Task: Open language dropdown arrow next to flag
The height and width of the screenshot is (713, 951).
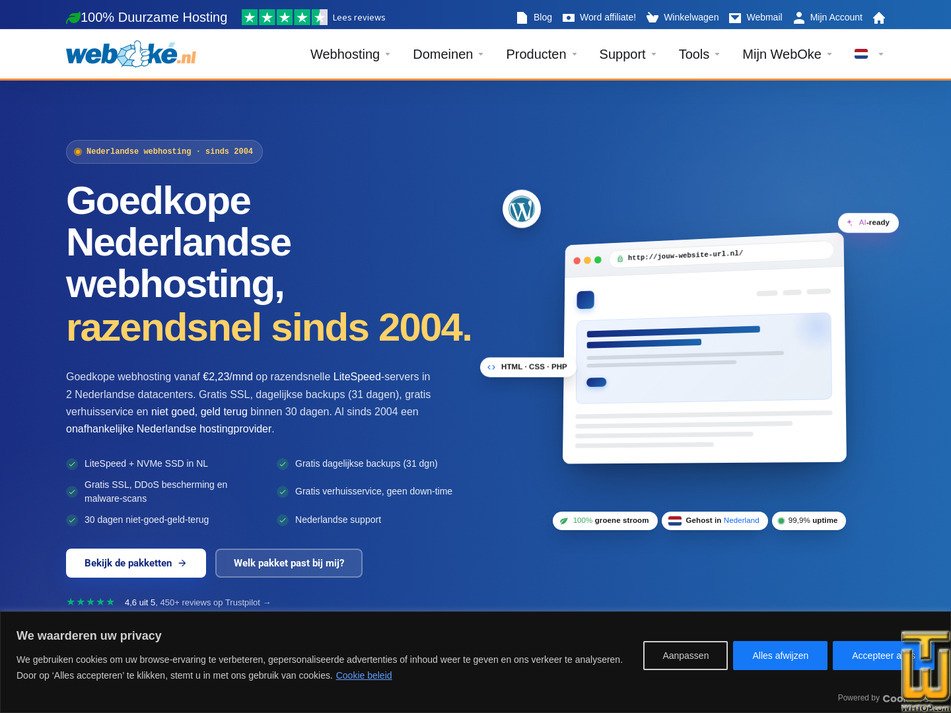Action: point(881,54)
